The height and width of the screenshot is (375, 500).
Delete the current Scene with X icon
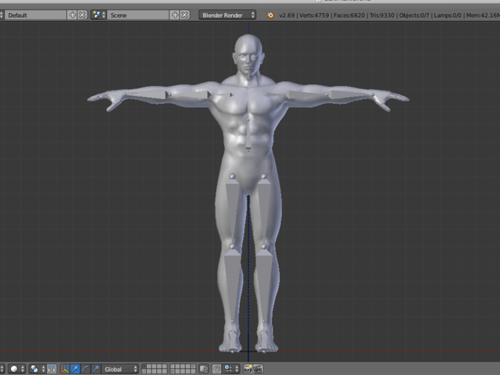point(185,15)
